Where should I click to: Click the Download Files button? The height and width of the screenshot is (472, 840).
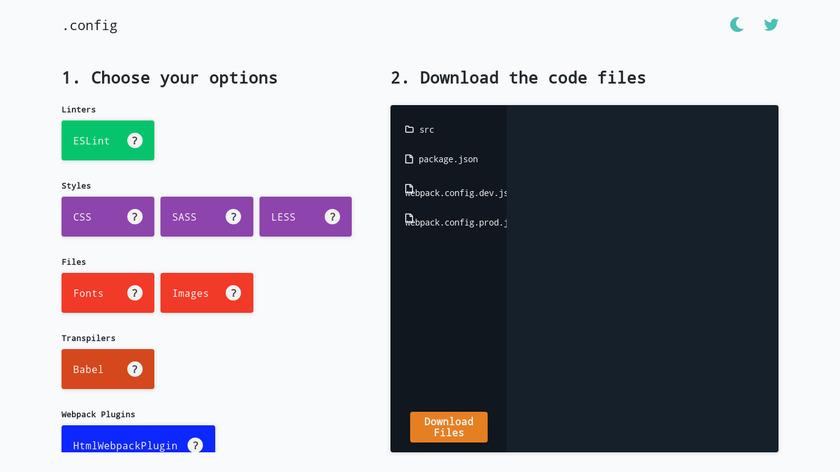449,427
